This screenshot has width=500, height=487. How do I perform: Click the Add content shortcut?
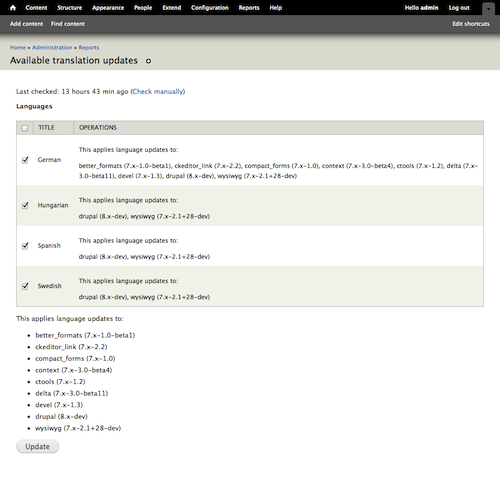[26, 24]
